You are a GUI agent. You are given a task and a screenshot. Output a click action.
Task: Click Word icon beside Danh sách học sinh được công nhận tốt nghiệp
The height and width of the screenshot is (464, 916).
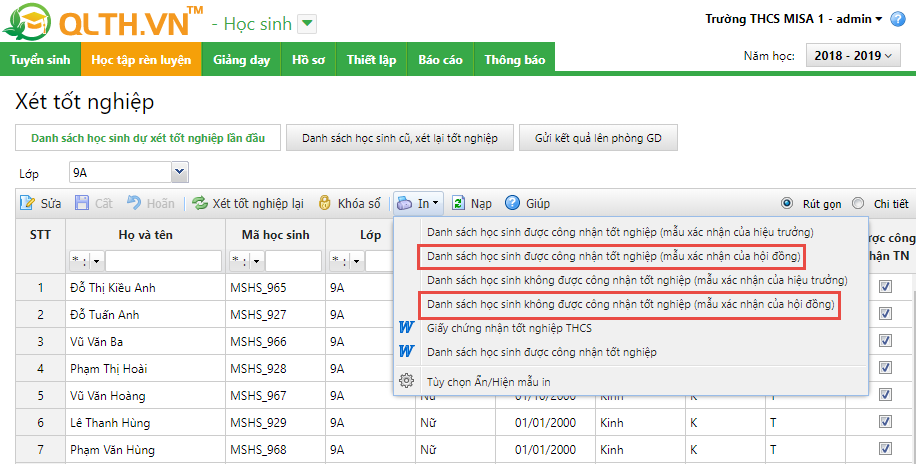(x=407, y=351)
